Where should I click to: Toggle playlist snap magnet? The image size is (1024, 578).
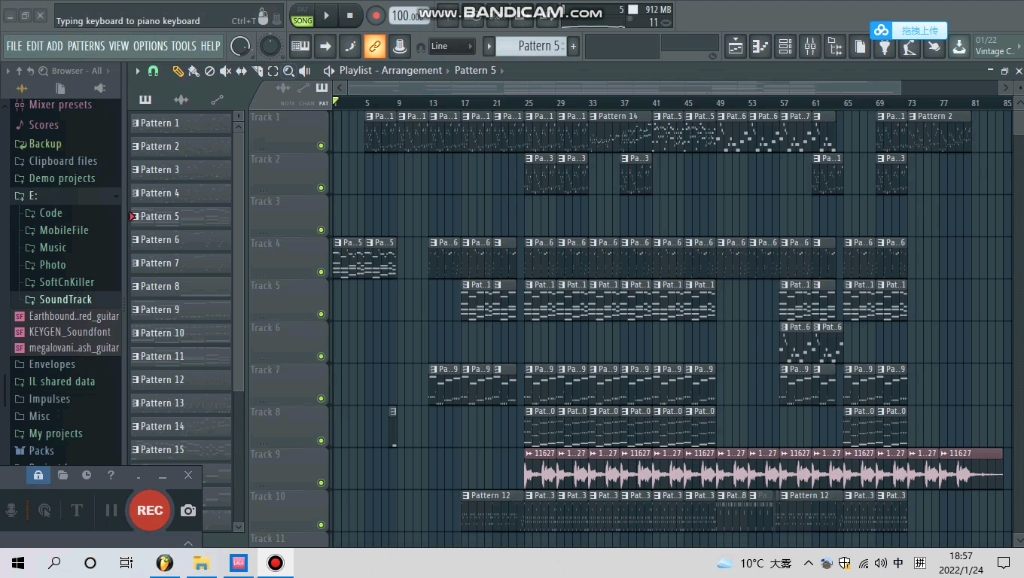point(153,71)
